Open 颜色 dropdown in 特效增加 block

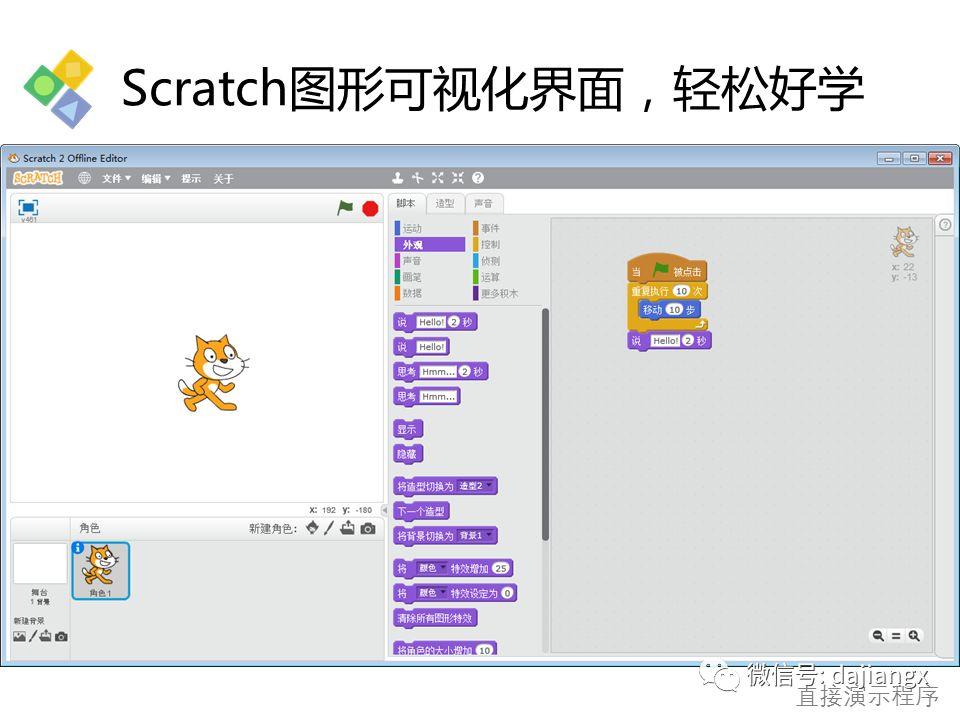[431, 568]
